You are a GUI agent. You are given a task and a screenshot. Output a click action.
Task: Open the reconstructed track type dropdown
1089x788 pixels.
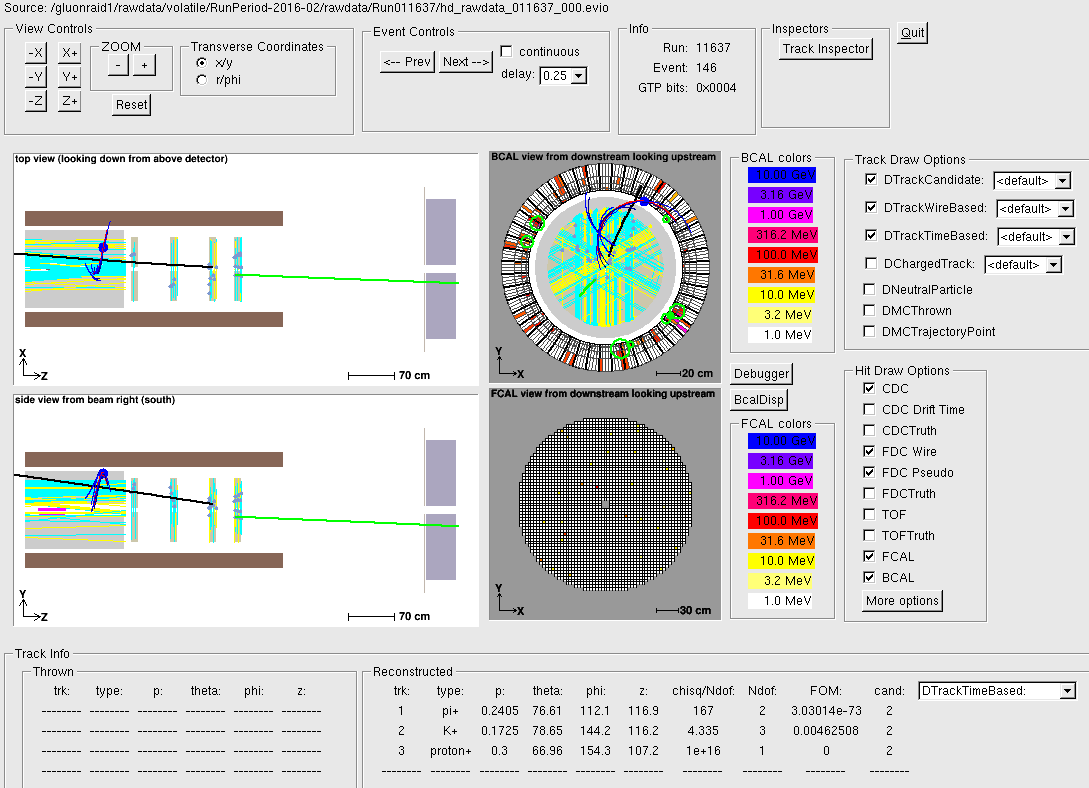pyautogui.click(x=997, y=691)
